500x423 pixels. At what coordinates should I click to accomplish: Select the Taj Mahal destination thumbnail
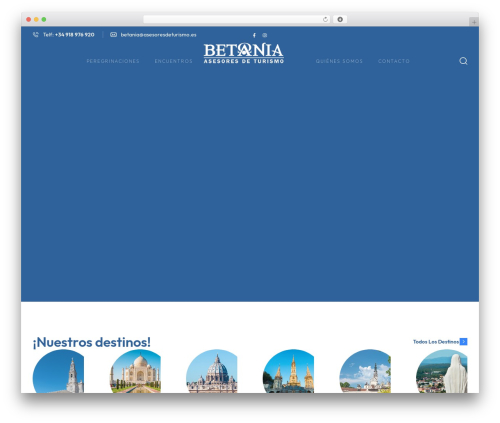(135, 371)
